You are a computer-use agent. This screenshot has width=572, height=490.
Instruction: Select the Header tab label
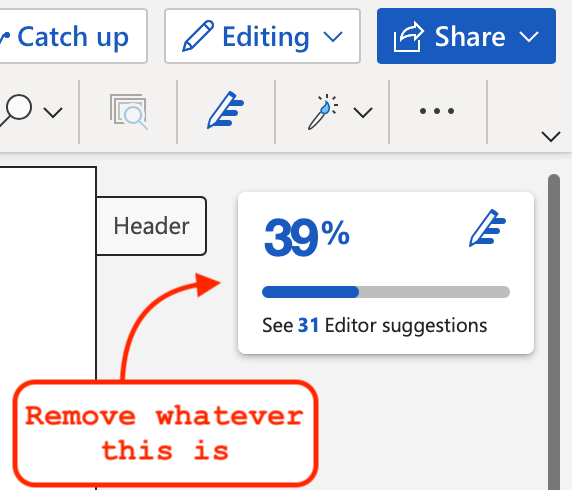tap(151, 226)
